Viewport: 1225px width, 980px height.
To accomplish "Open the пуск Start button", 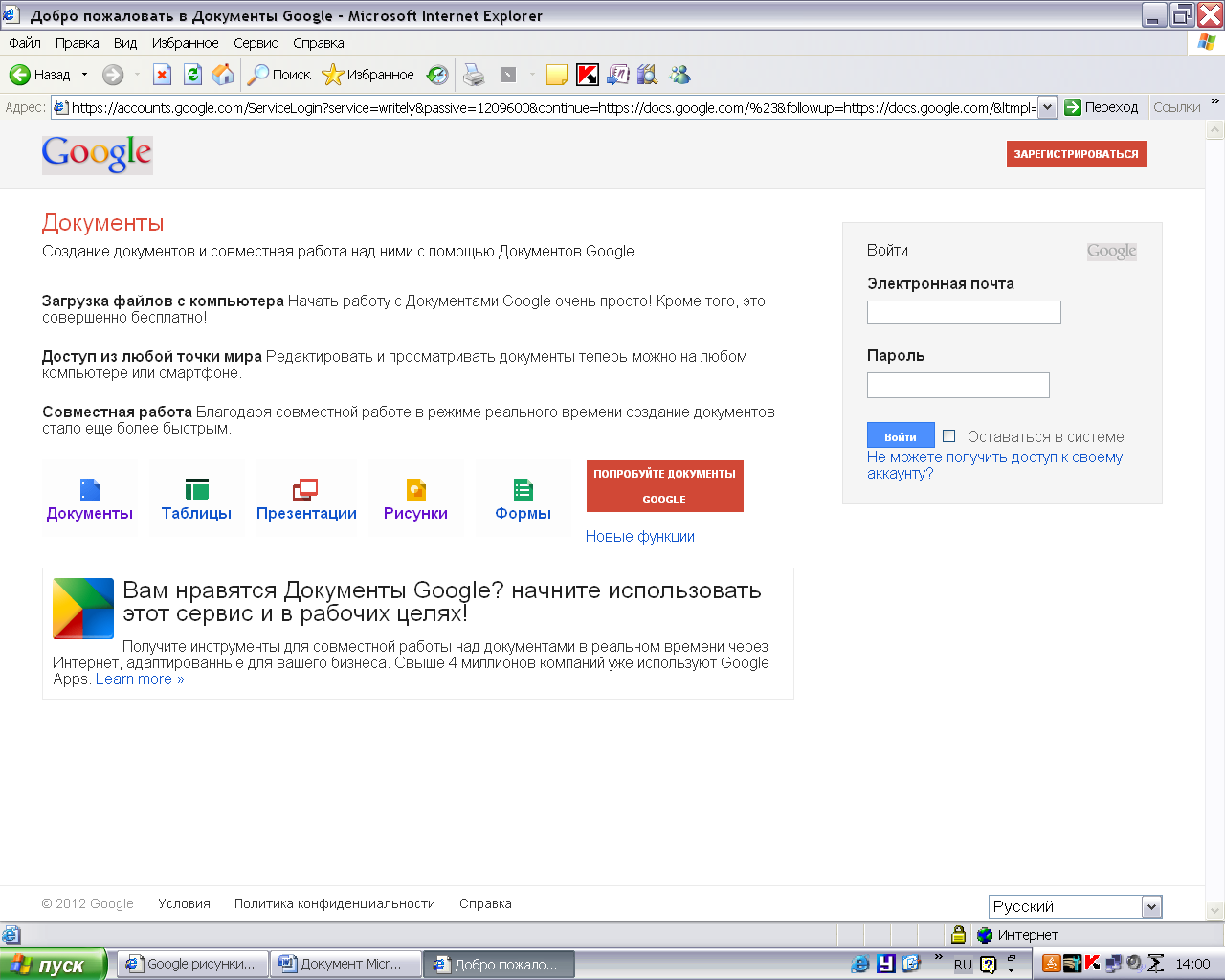I will (55, 965).
